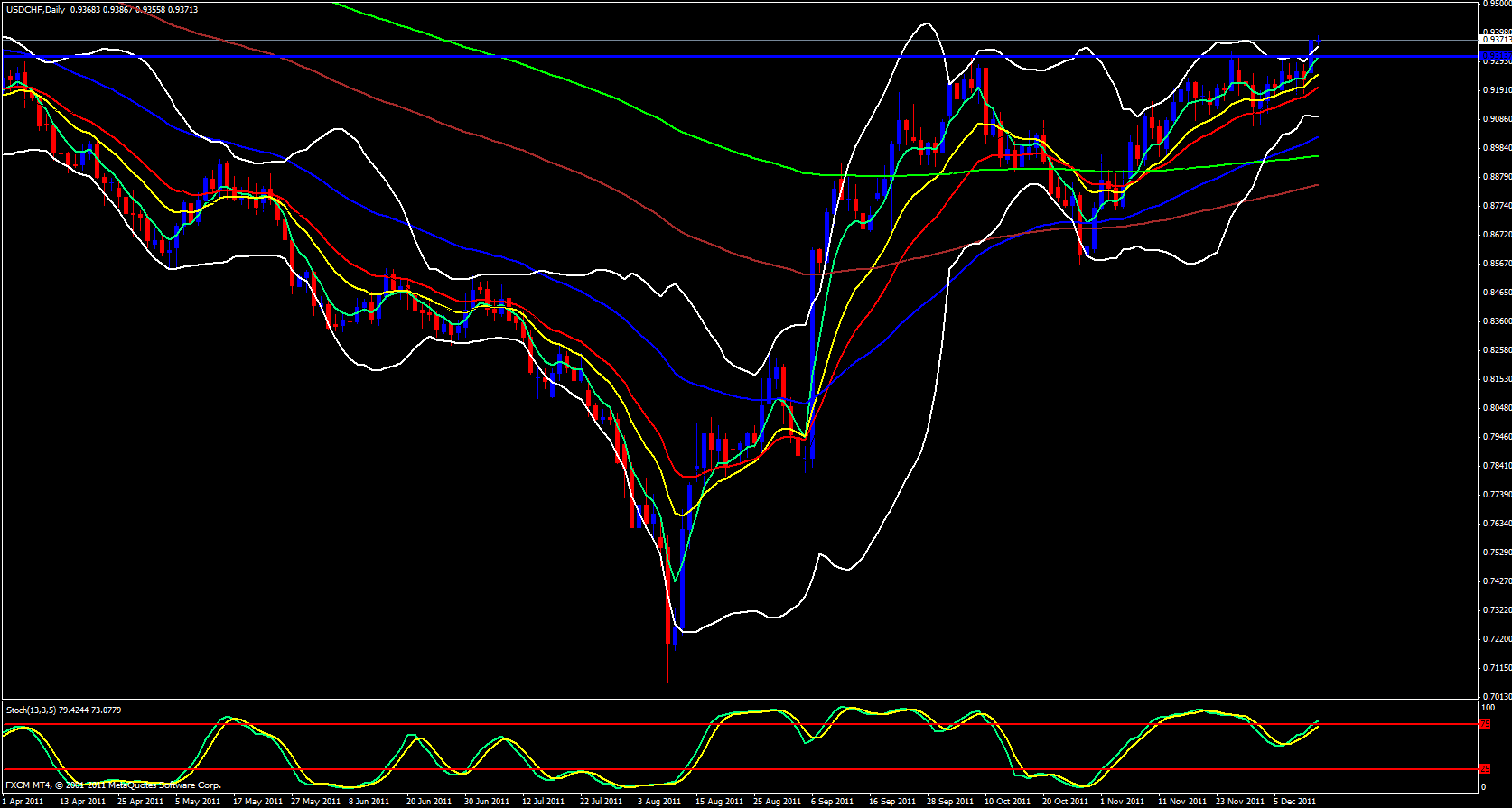
Task: Click the Stoch(13,3,5) indicator label
Action: click(31, 710)
